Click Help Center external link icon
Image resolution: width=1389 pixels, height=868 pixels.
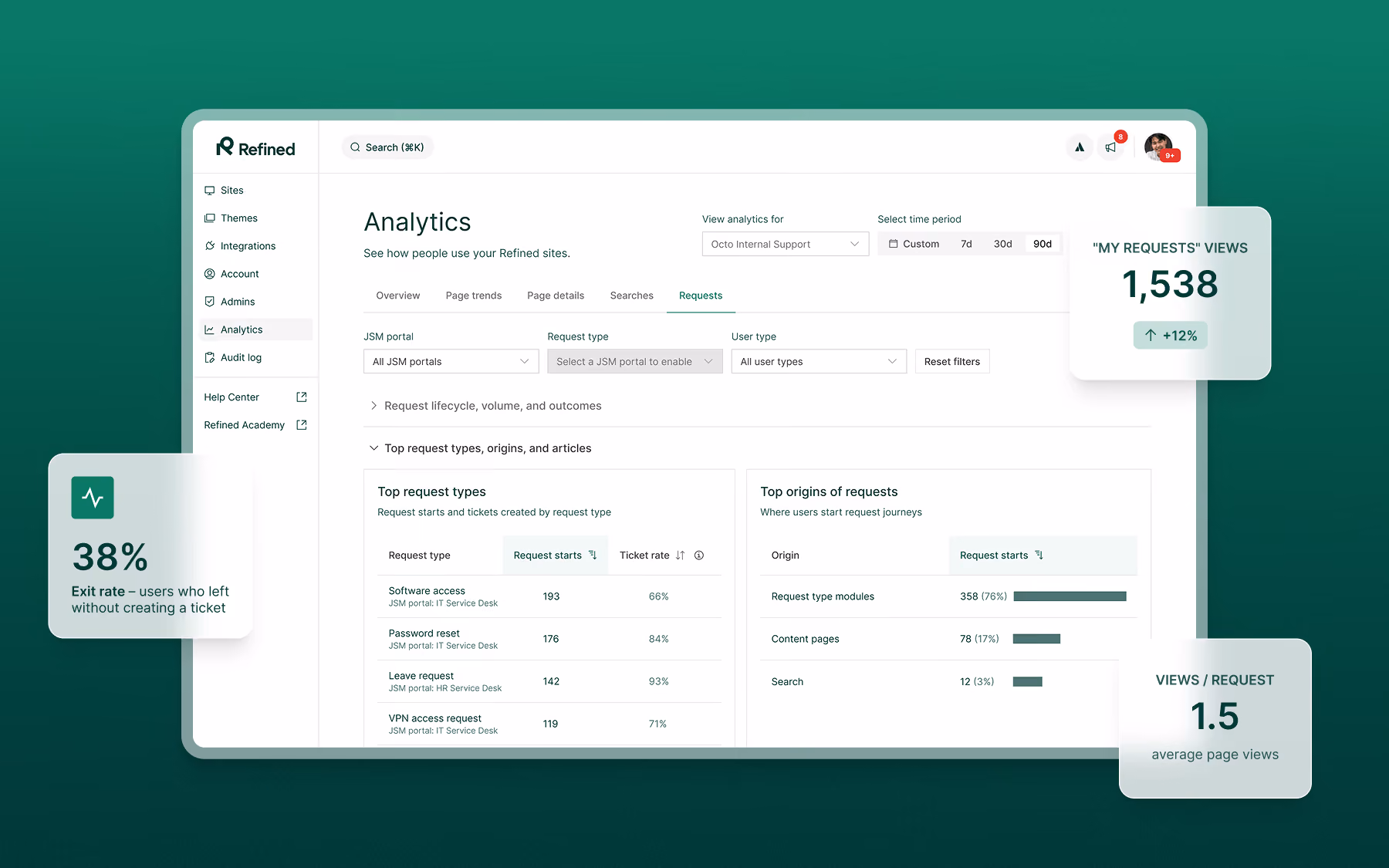pos(302,397)
